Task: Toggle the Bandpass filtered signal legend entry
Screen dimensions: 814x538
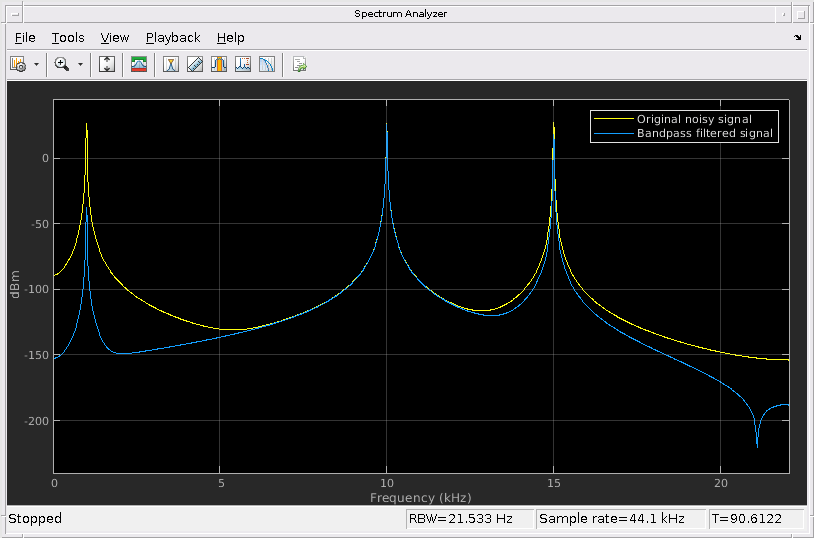Action: pos(704,133)
